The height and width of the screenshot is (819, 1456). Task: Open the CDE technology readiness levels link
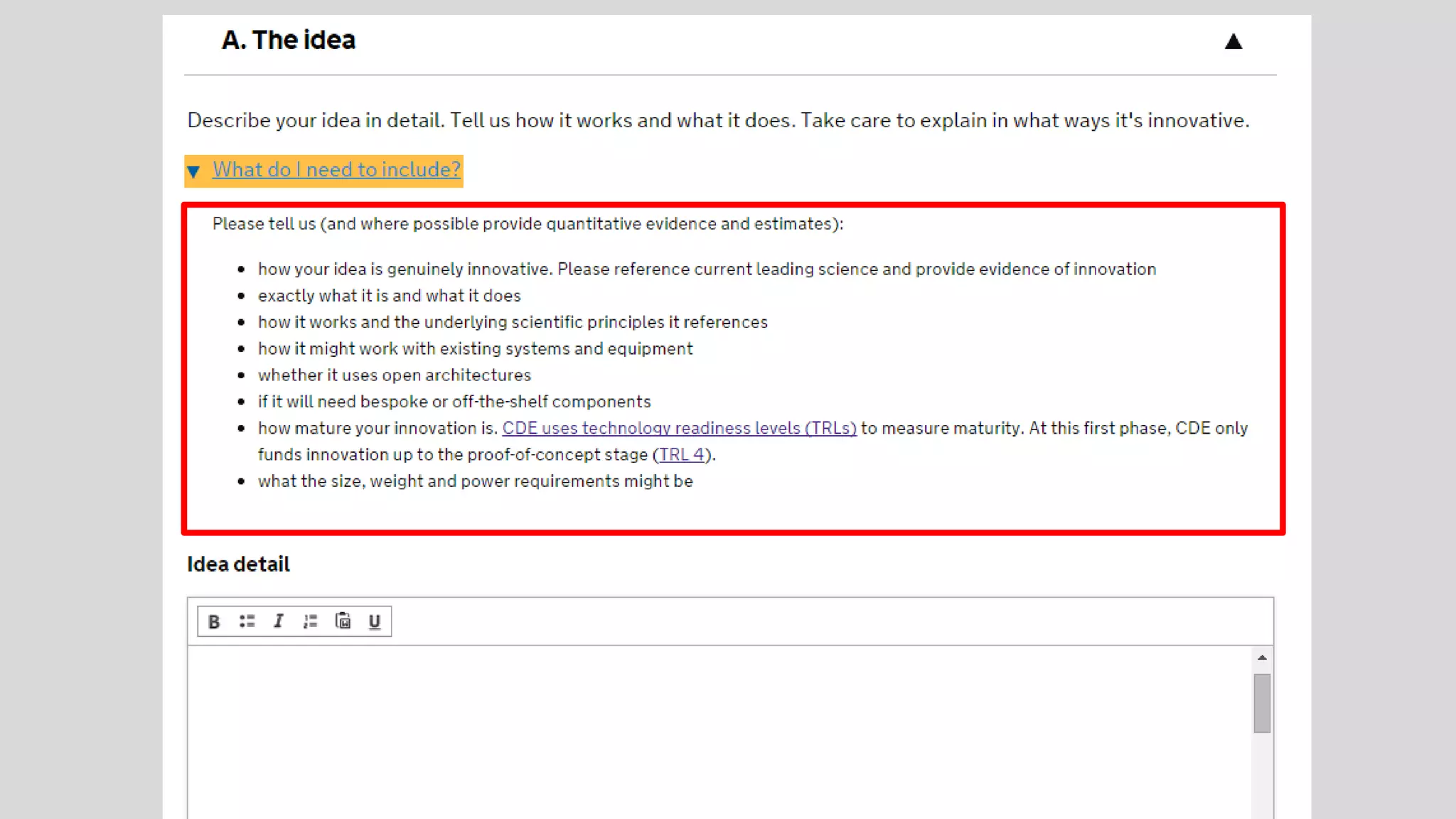coord(679,429)
